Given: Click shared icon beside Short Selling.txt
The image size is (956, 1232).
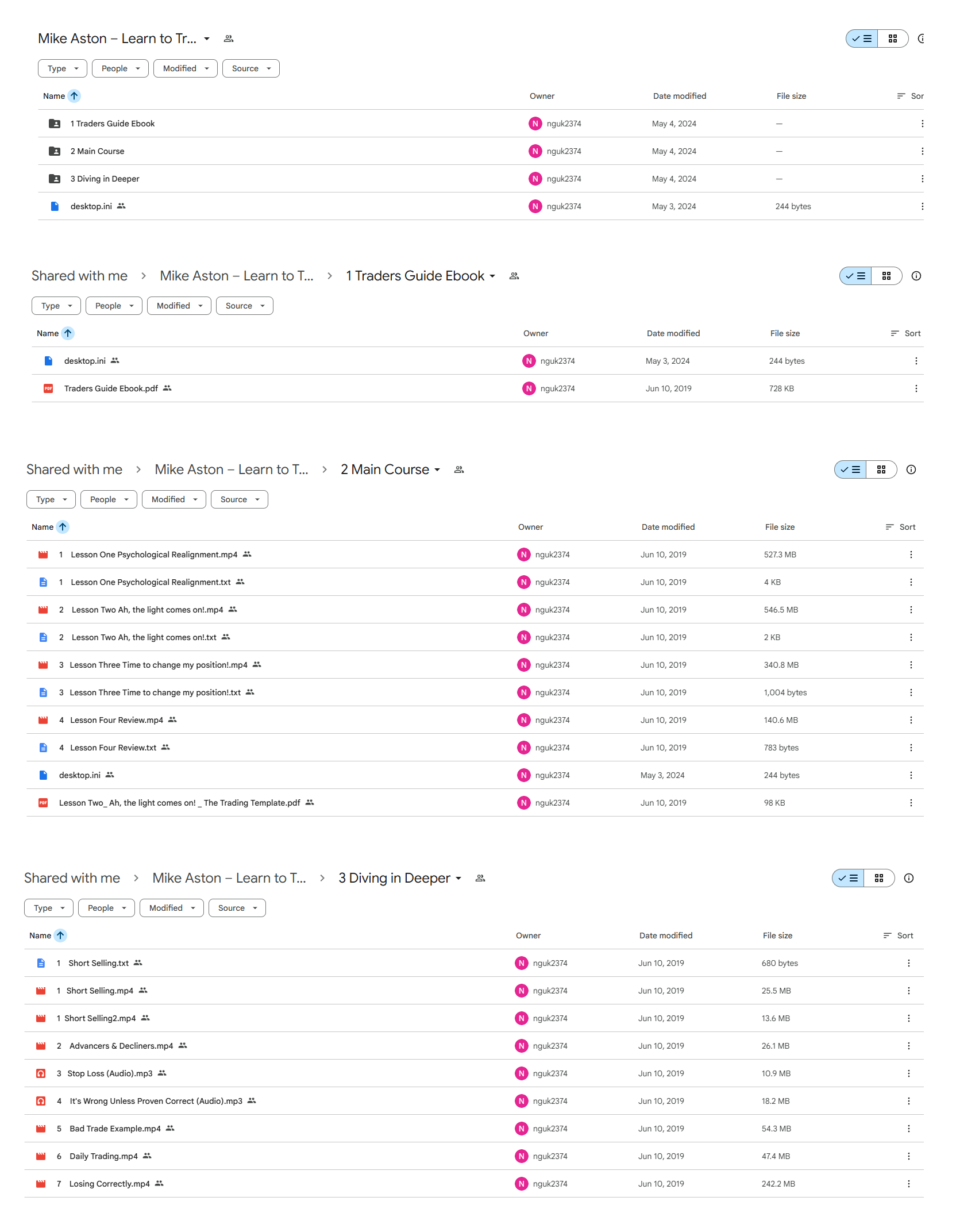Looking at the screenshot, I should coord(138,963).
